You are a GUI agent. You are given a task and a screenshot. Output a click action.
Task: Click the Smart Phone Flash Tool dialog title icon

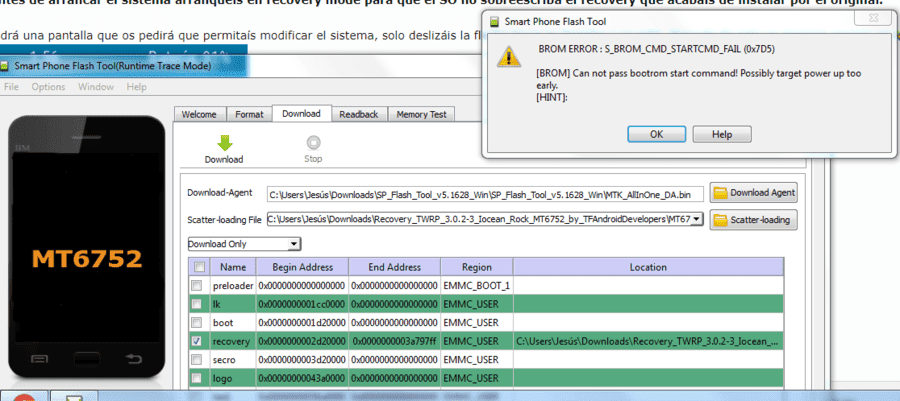point(494,22)
